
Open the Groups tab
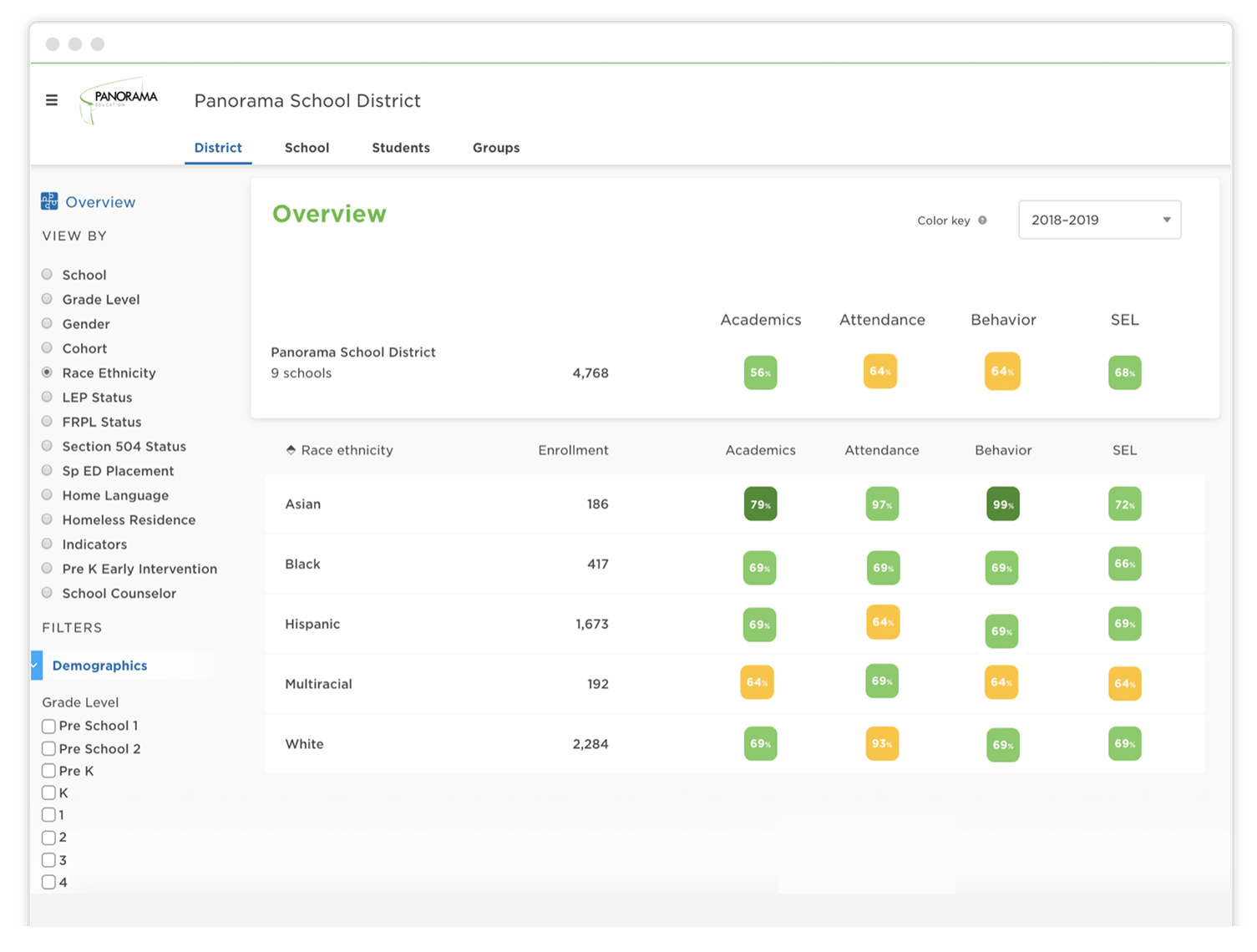(495, 147)
